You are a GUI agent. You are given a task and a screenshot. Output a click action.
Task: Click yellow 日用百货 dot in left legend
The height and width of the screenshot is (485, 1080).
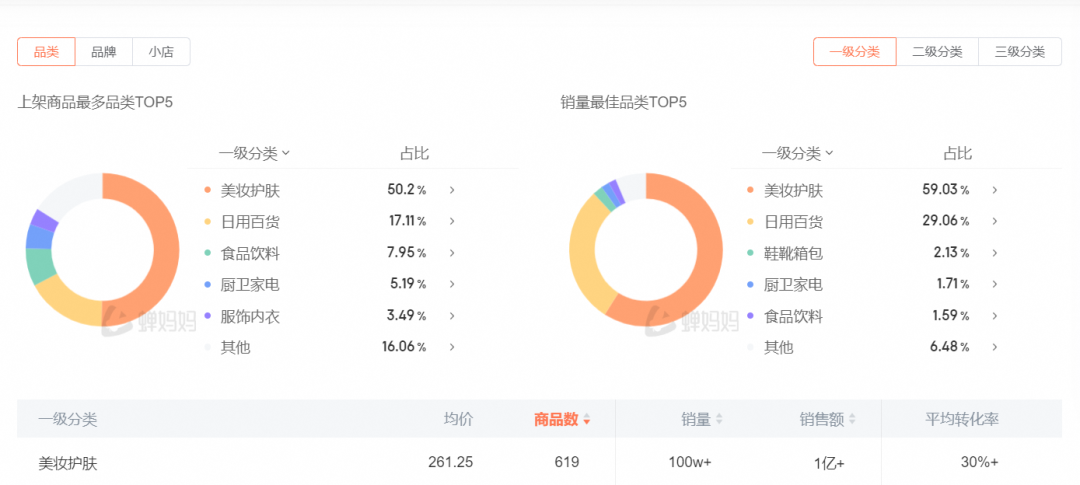207,222
